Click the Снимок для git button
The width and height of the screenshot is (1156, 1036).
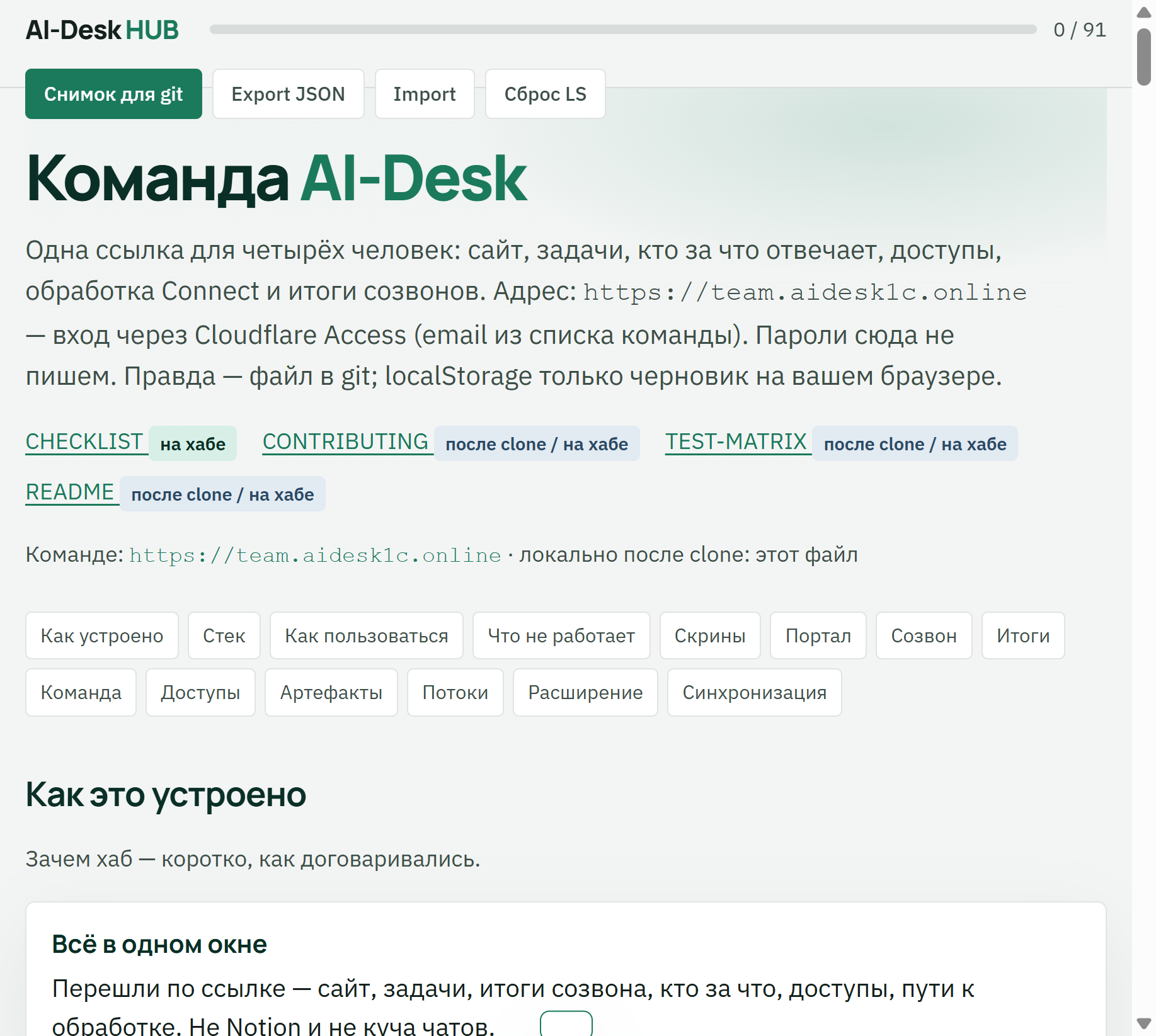point(113,94)
